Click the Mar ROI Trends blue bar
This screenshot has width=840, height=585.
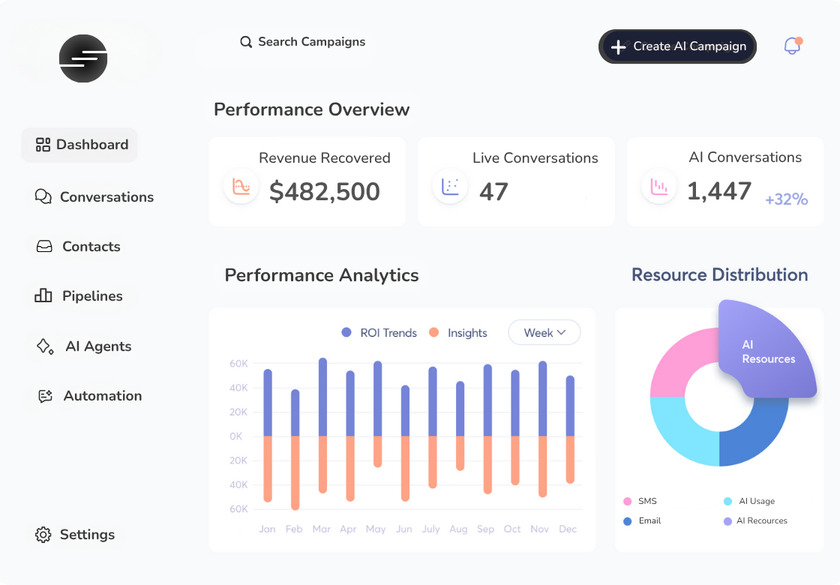coord(322,397)
